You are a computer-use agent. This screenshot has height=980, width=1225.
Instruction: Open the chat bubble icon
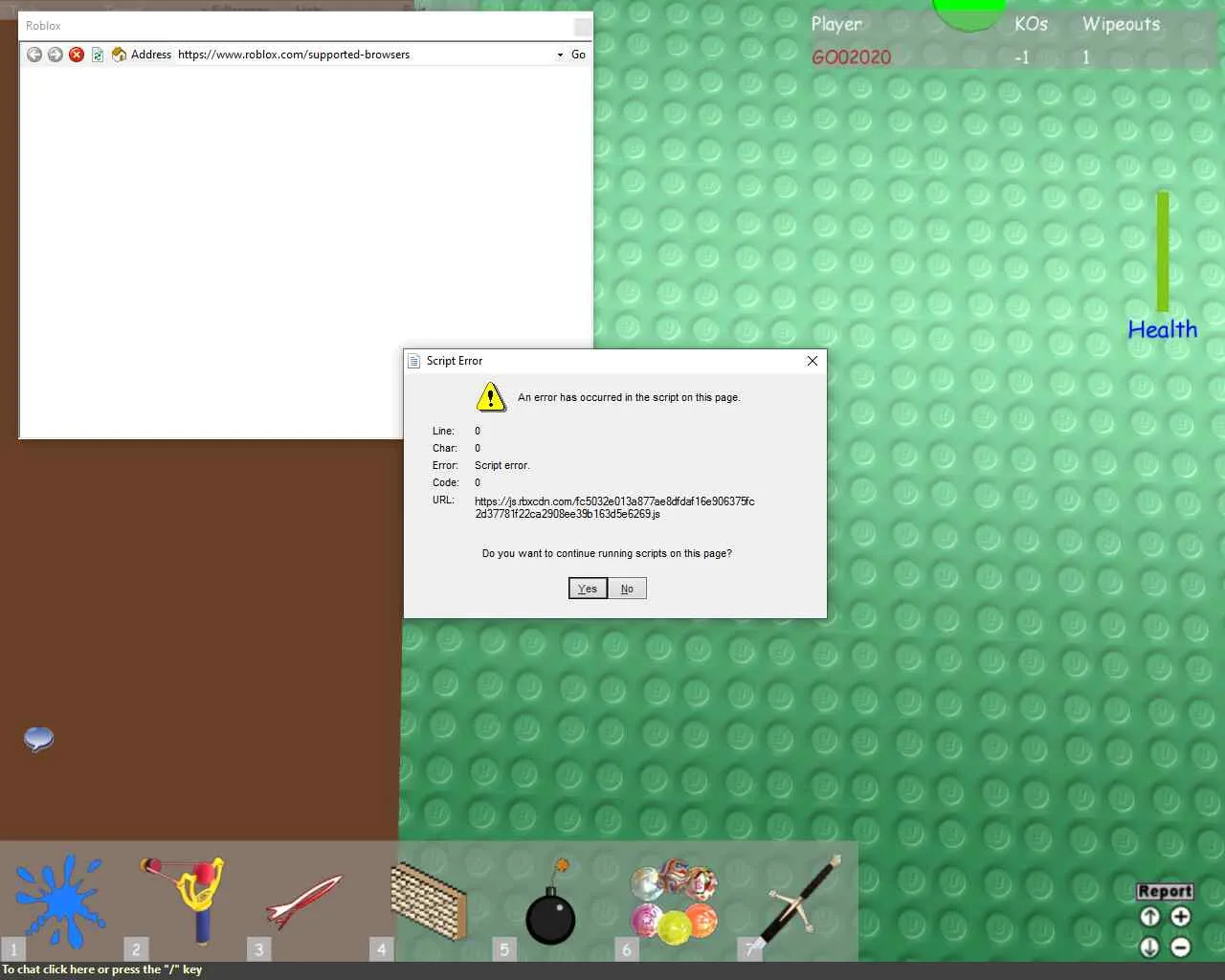click(x=38, y=739)
